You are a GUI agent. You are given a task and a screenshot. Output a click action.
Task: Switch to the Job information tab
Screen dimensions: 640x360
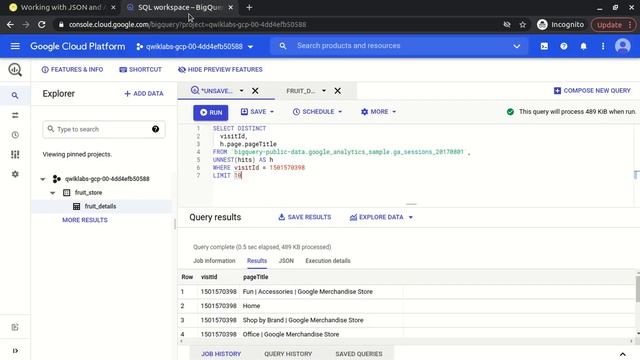214,261
